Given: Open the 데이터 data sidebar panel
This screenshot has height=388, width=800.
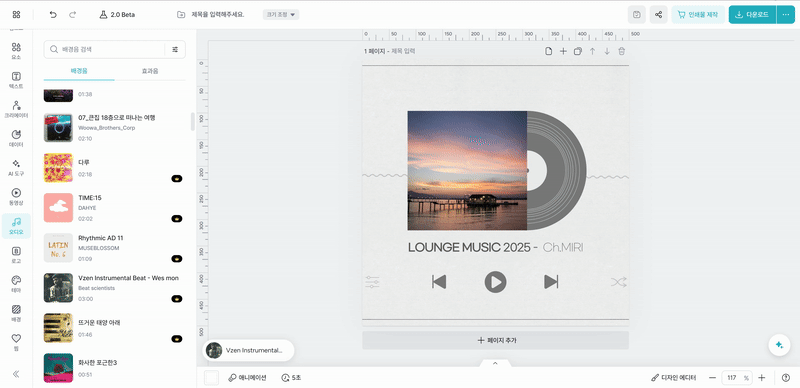Looking at the screenshot, I should (x=16, y=138).
